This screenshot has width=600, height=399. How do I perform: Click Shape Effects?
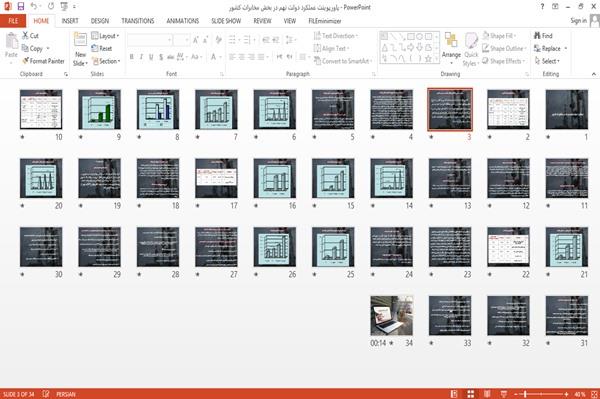[x=504, y=61]
